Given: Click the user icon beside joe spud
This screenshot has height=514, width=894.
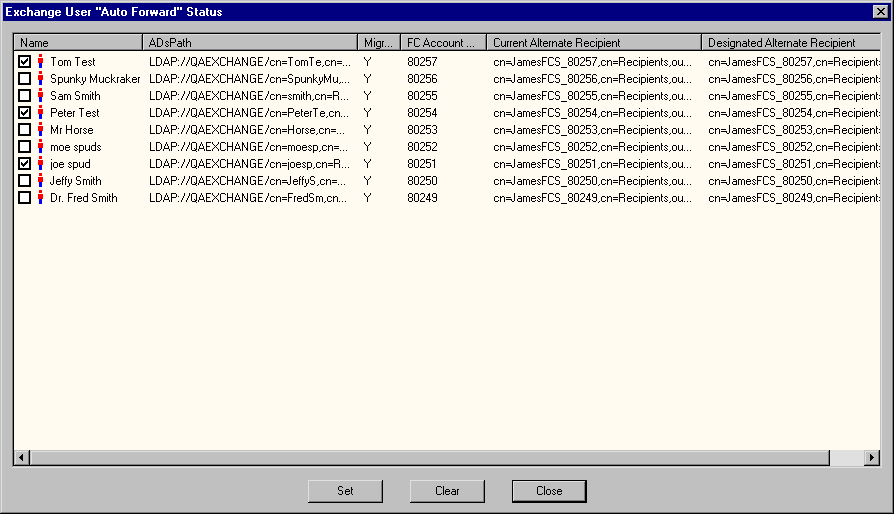Looking at the screenshot, I should point(40,164).
